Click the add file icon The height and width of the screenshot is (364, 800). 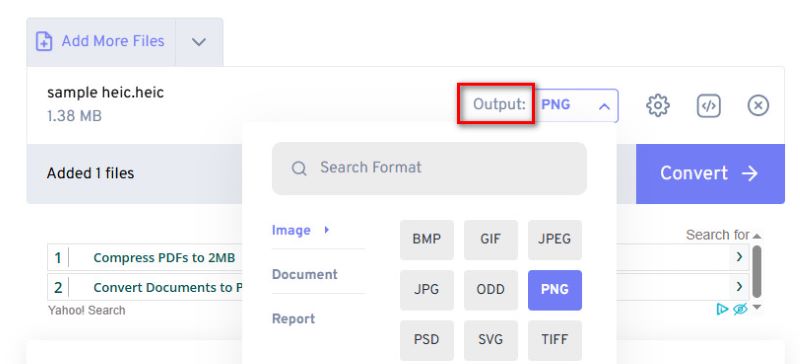tap(44, 41)
